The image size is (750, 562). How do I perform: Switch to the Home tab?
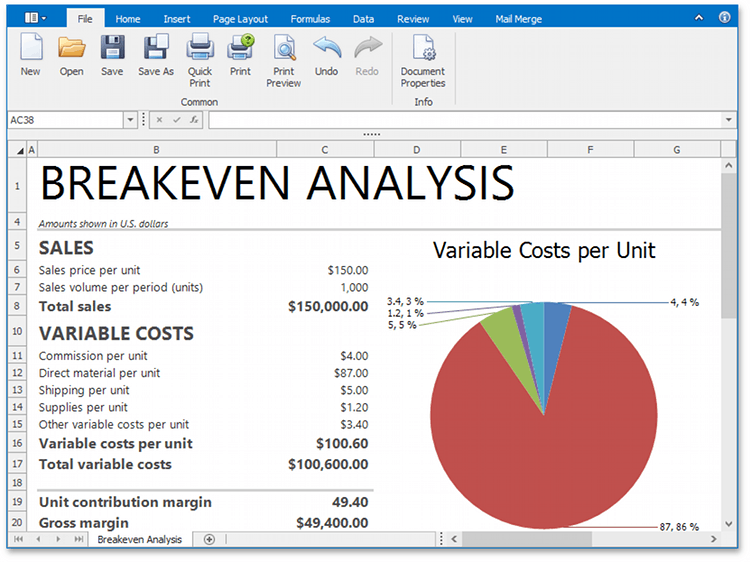coord(128,19)
